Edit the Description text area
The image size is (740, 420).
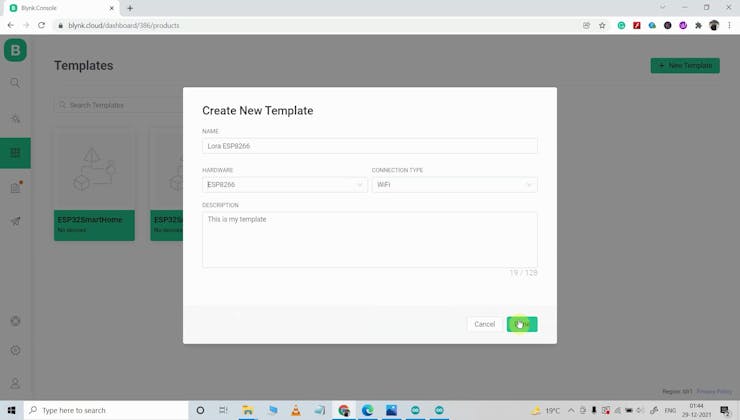pyautogui.click(x=370, y=240)
